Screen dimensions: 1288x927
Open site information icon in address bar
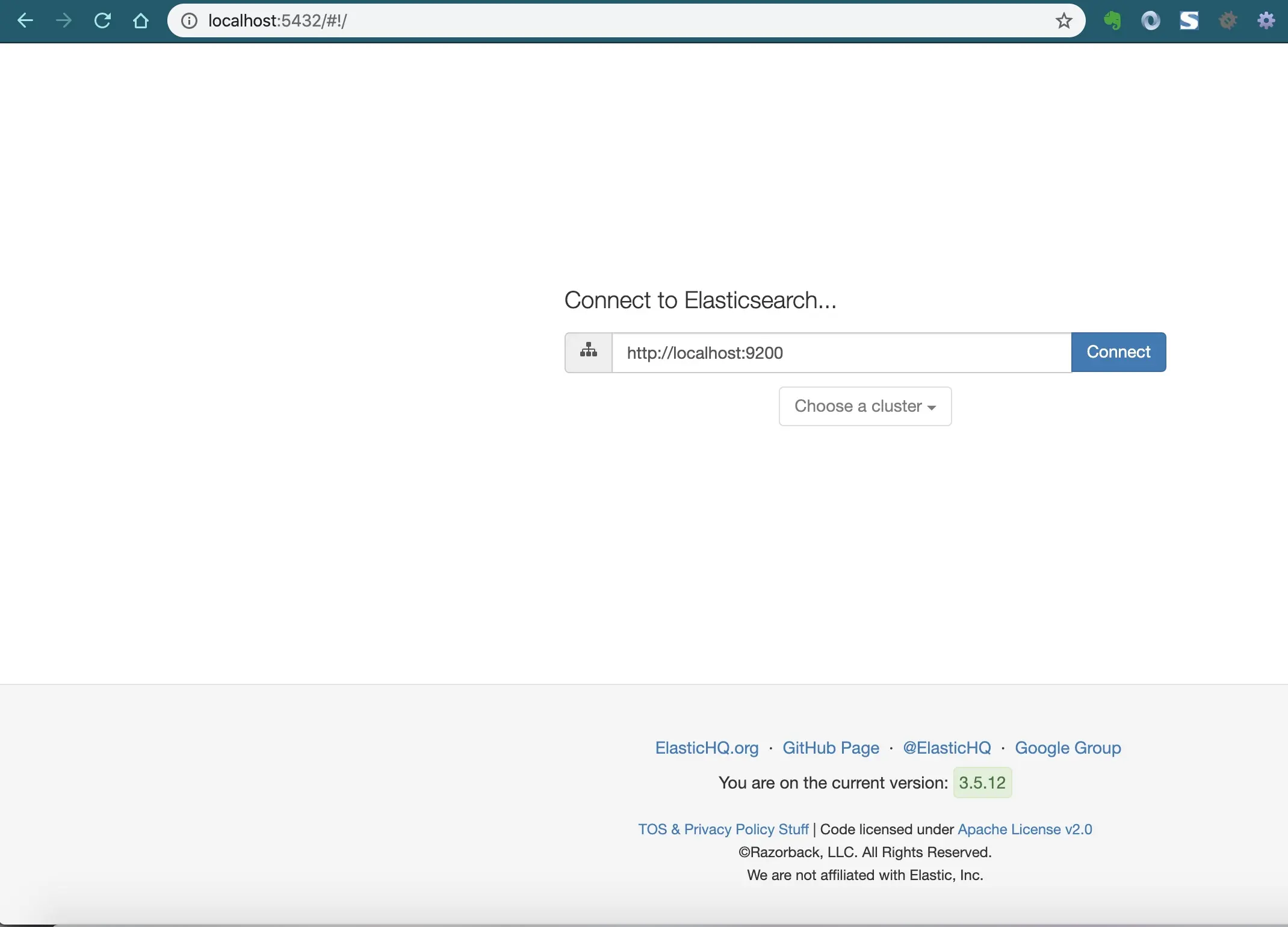pos(189,21)
